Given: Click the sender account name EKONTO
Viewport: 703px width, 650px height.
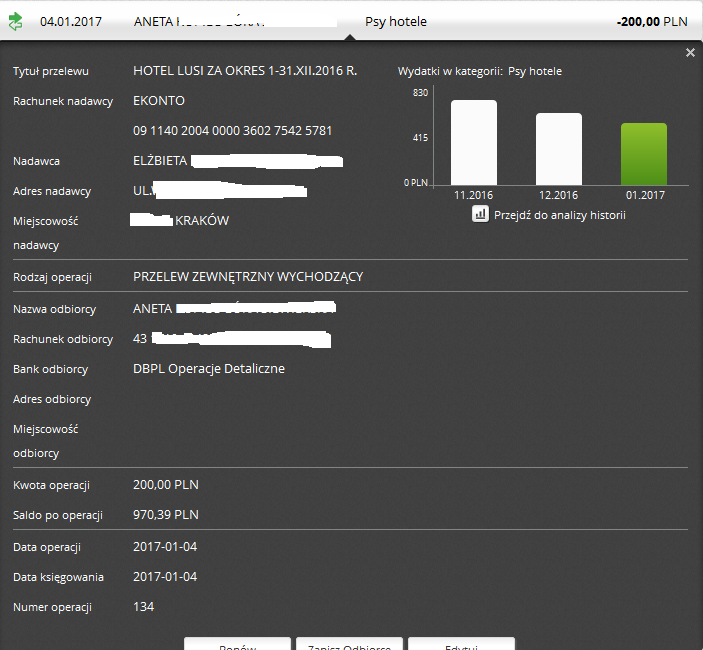Looking at the screenshot, I should [159, 100].
